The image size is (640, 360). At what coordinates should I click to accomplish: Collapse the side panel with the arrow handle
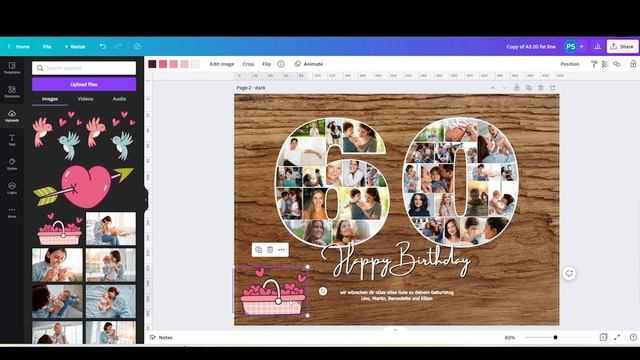coord(146,199)
